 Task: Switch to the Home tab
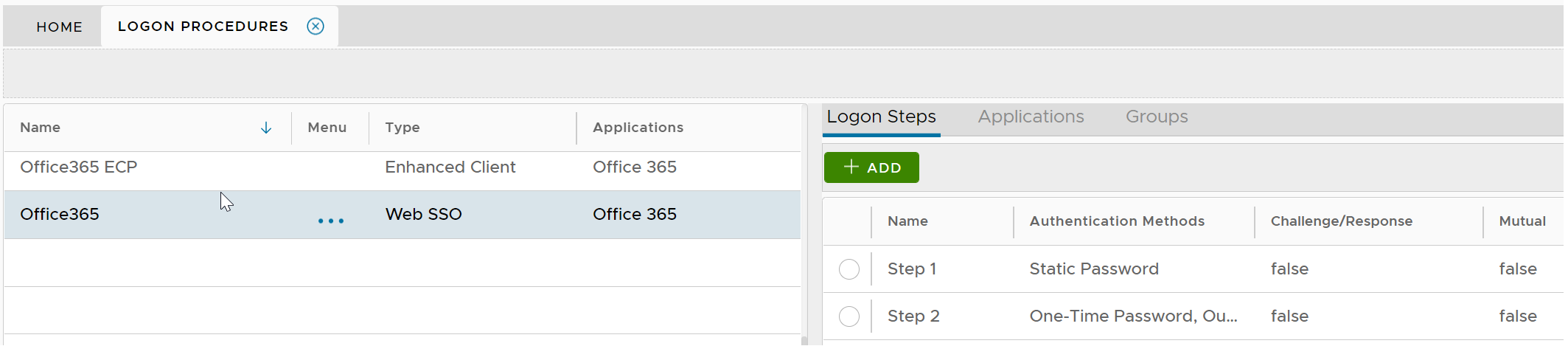pyautogui.click(x=60, y=27)
